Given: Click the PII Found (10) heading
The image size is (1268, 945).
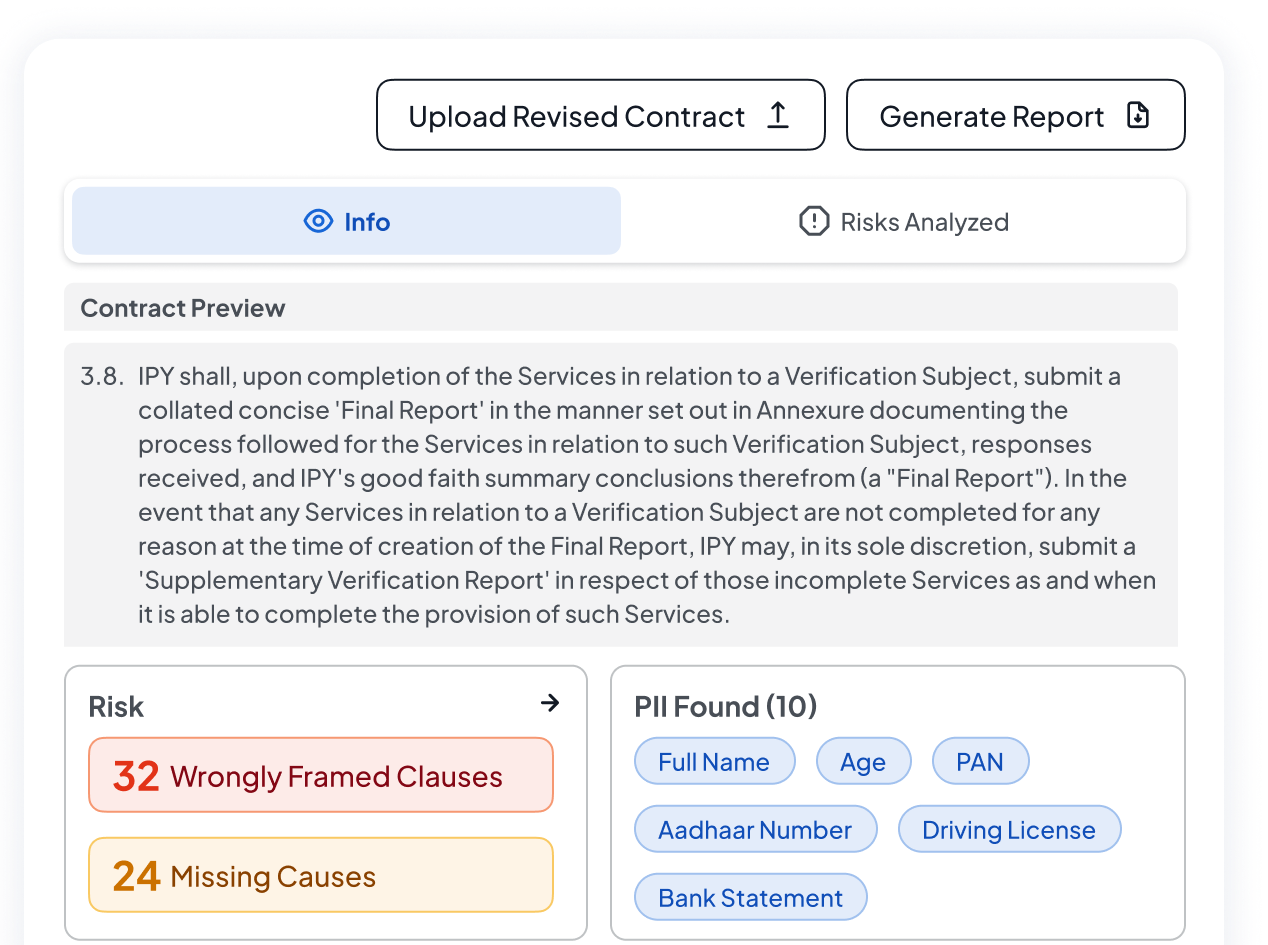Looking at the screenshot, I should click(726, 707).
